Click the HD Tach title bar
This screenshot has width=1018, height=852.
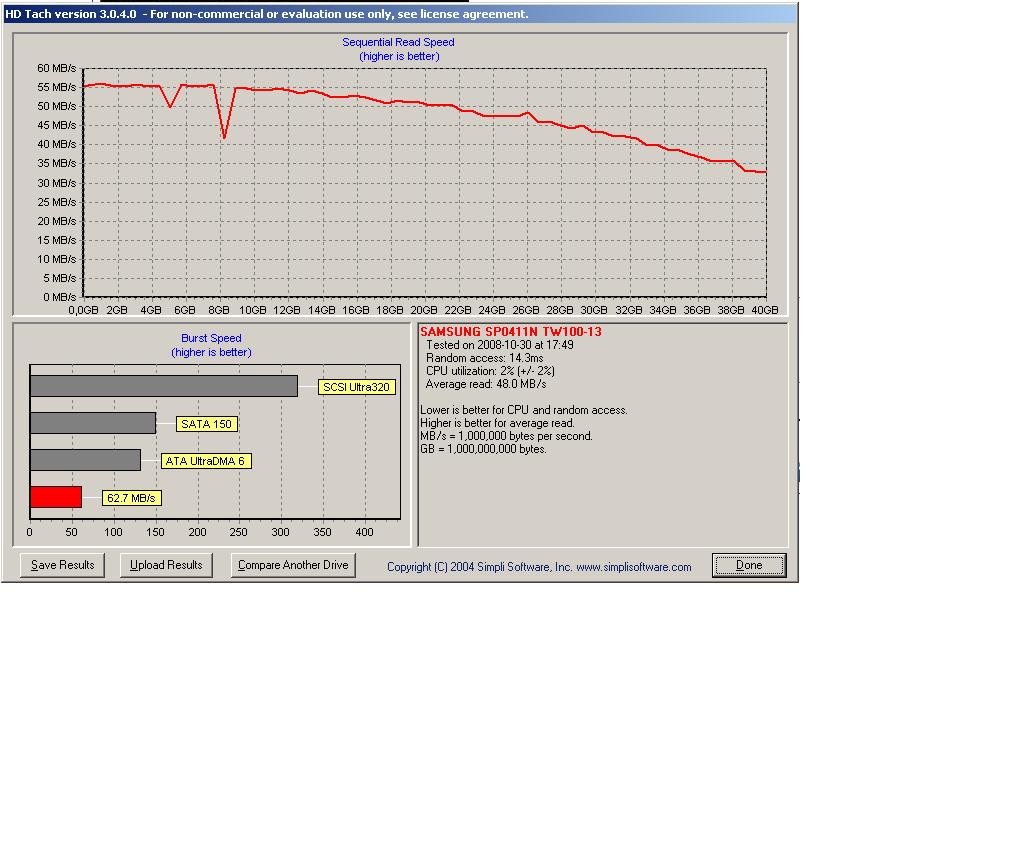click(x=266, y=14)
